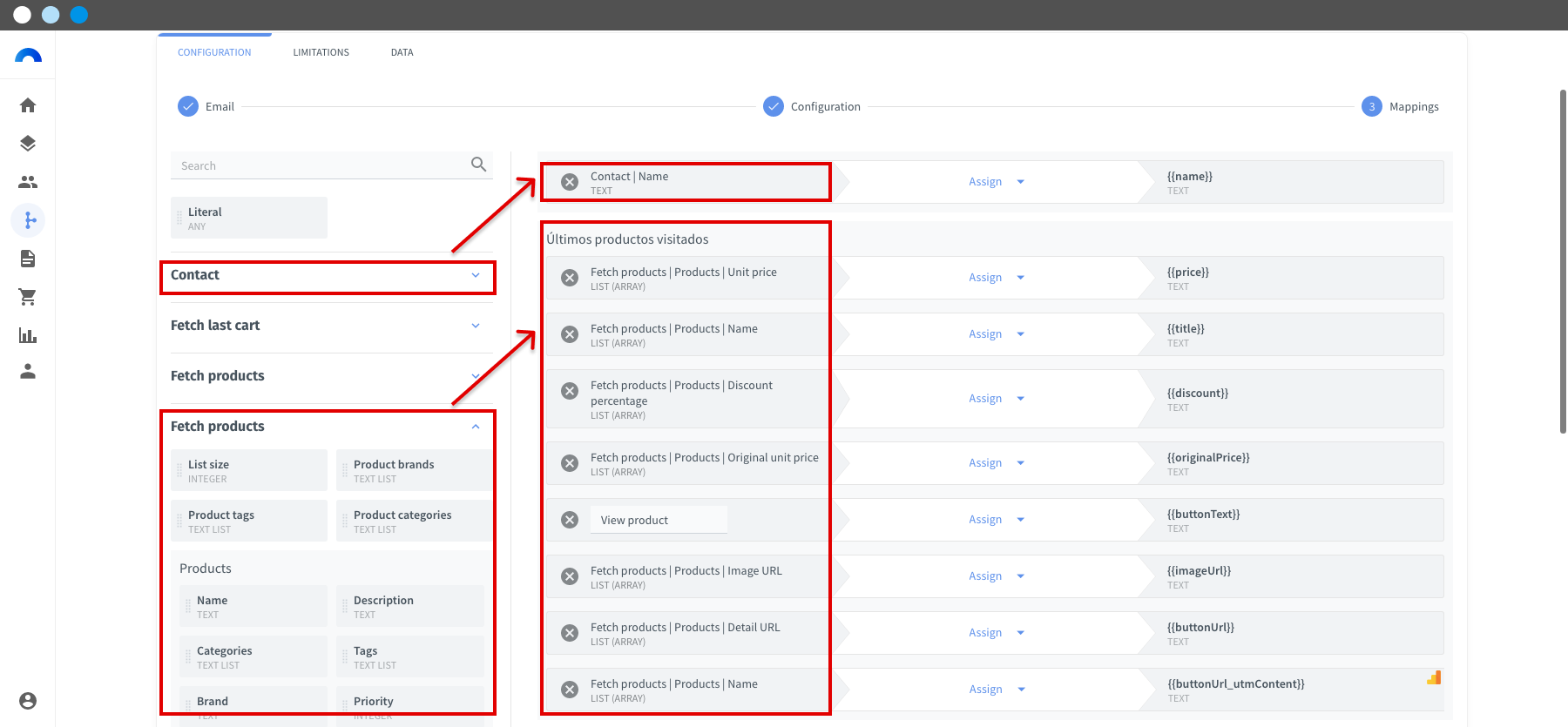
Task: Open the document page sidebar icon
Action: point(28,259)
